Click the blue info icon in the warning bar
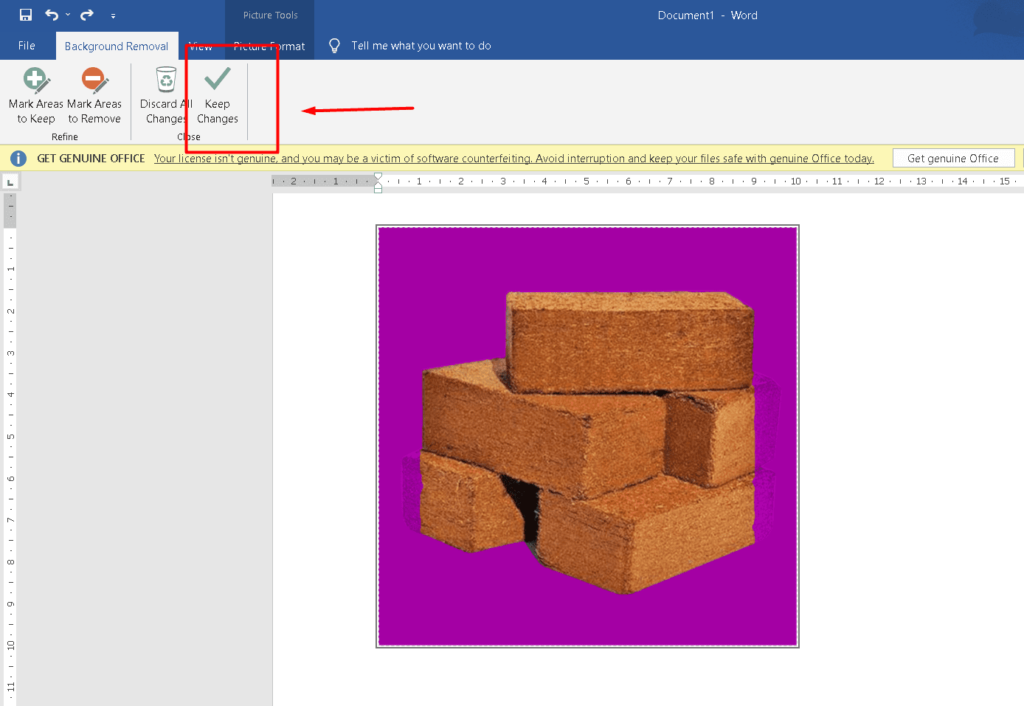This screenshot has width=1024, height=706. (x=18, y=158)
